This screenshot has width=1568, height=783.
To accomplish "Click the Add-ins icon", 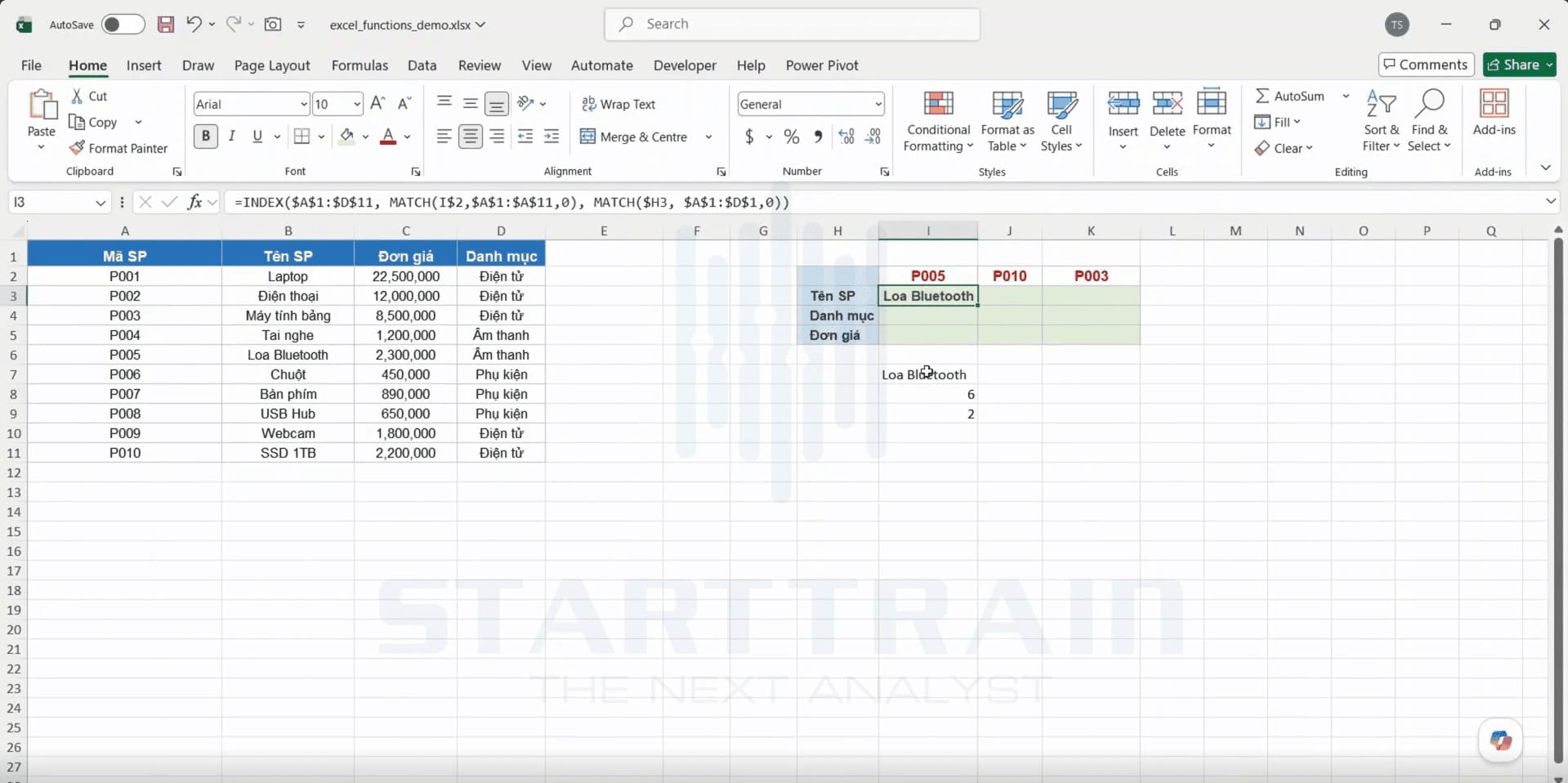I will tap(1494, 113).
